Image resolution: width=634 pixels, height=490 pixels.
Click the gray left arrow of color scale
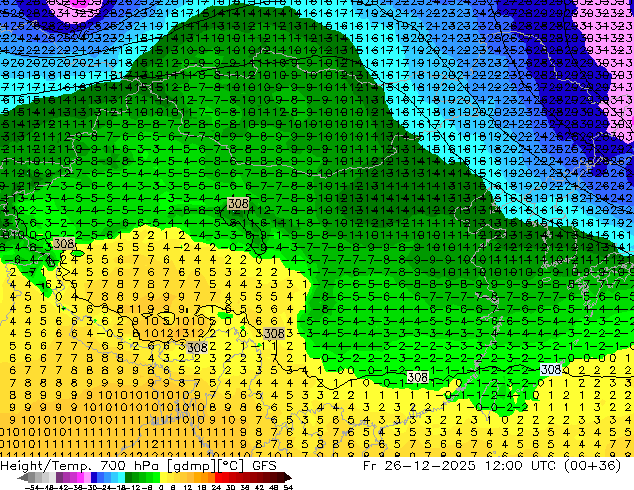(x=22, y=477)
